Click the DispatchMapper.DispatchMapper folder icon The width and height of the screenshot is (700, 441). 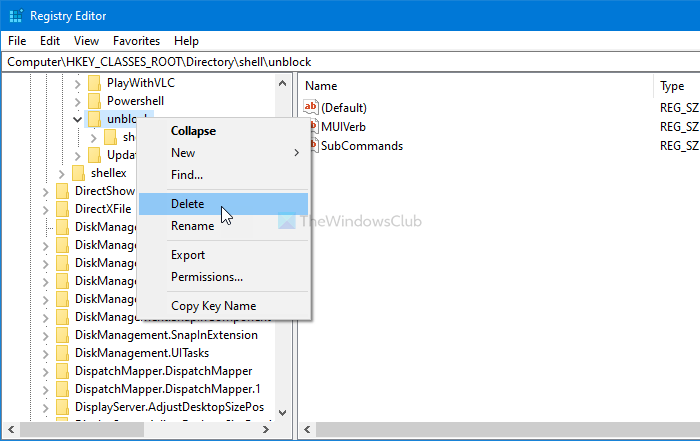(x=62, y=371)
